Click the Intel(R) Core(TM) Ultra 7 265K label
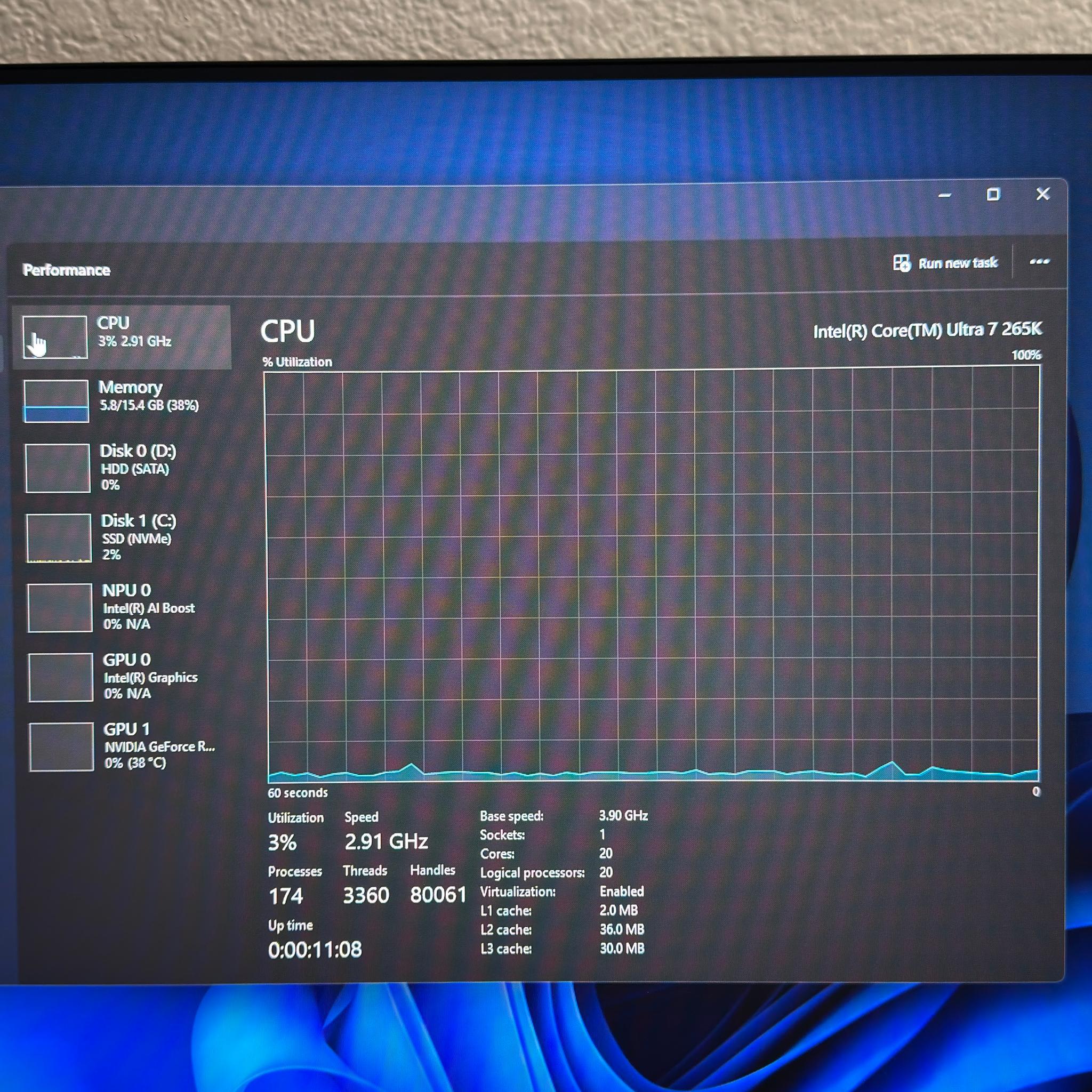 tap(927, 330)
